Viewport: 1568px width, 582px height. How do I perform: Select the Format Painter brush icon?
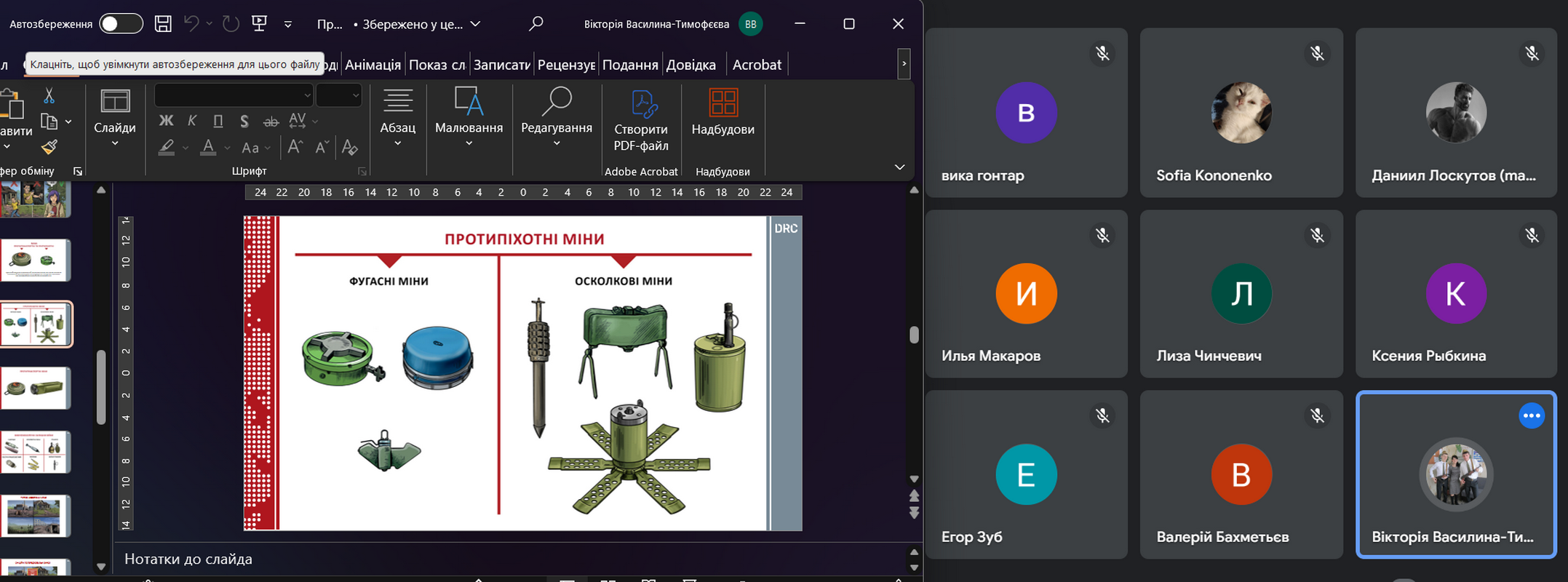49,148
